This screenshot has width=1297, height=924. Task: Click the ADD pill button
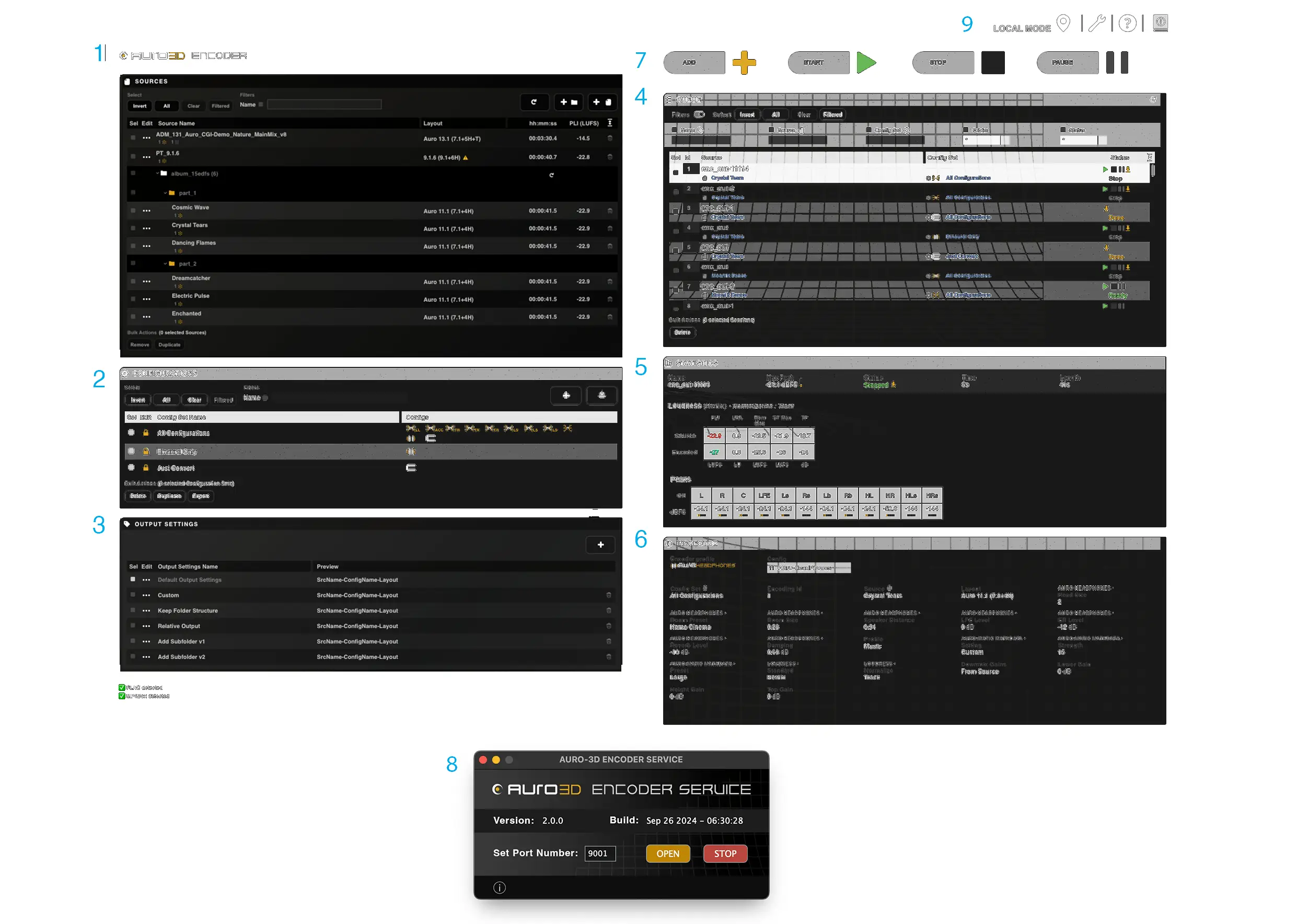click(694, 63)
